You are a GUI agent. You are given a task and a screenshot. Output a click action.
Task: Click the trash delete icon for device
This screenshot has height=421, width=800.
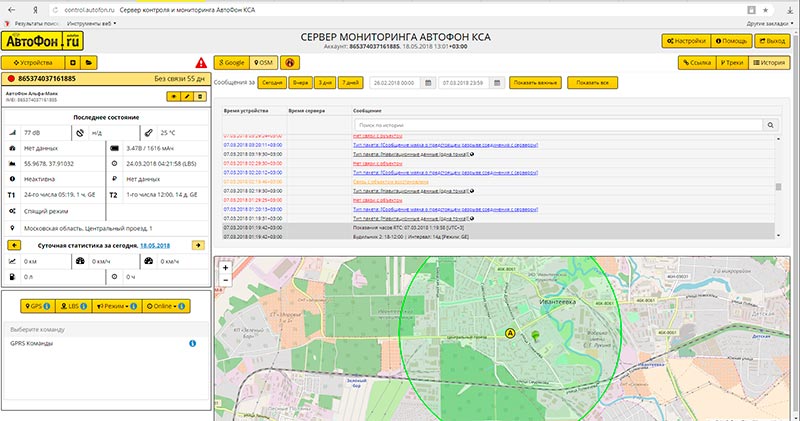(x=200, y=96)
